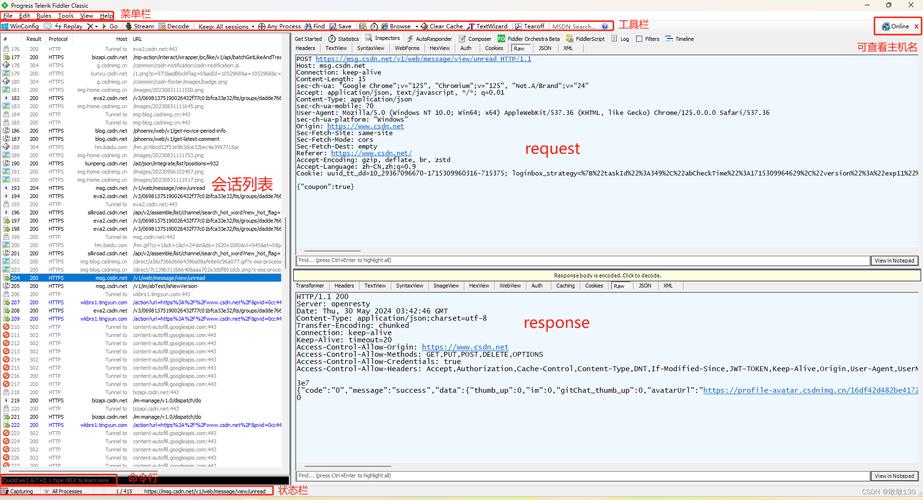Sort sessions by the Result column
The width and height of the screenshot is (923, 500).
click(x=34, y=39)
